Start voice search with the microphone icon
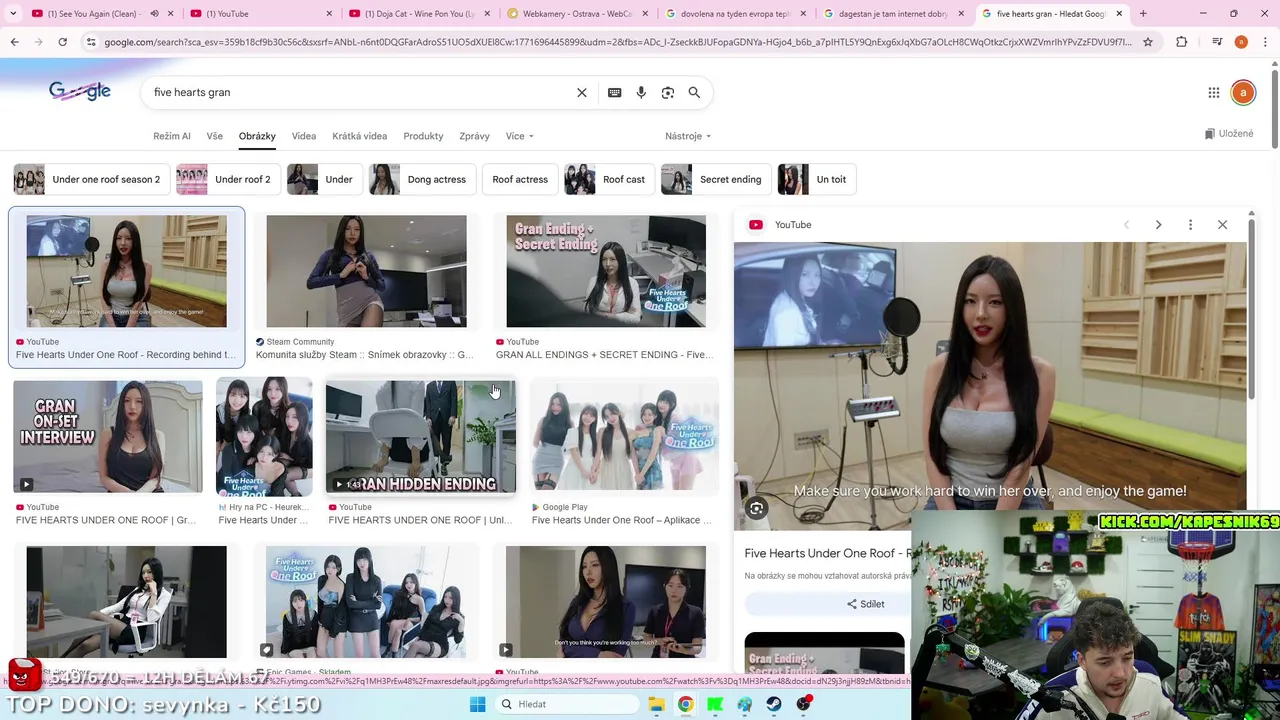The image size is (1280, 720). (x=641, y=92)
